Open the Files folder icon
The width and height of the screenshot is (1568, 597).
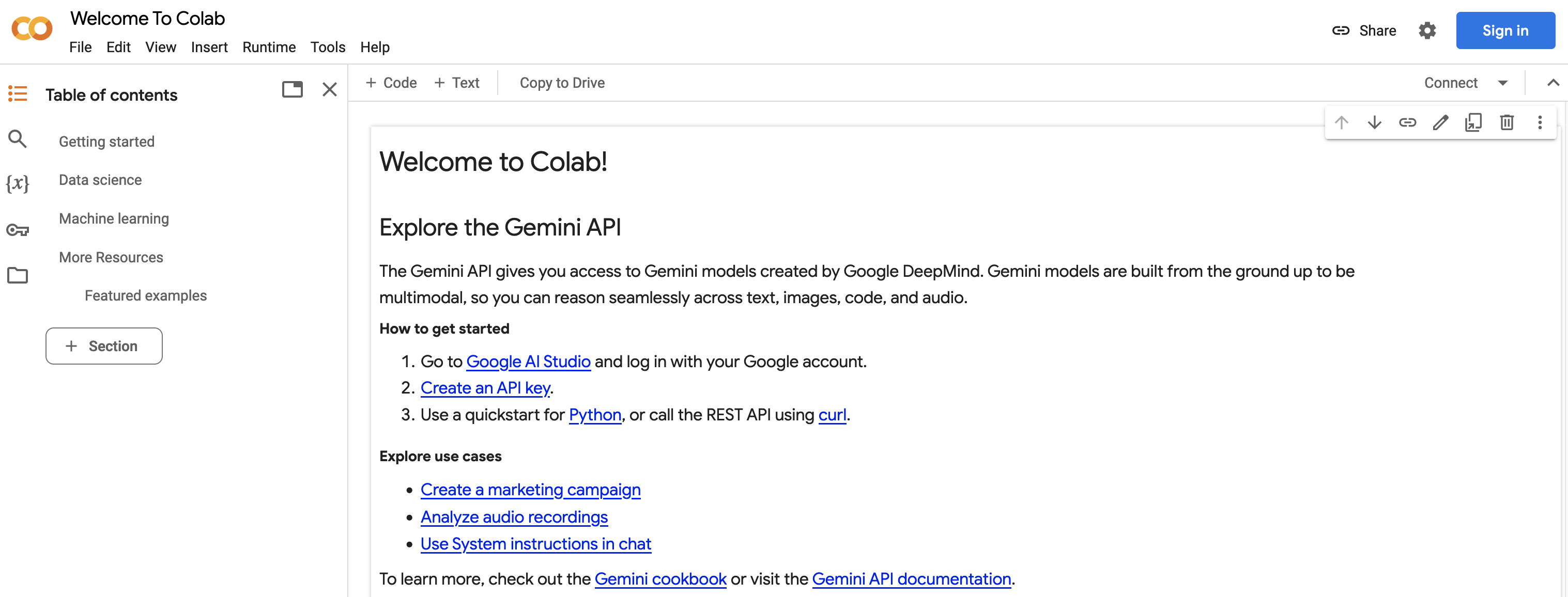click(x=18, y=276)
